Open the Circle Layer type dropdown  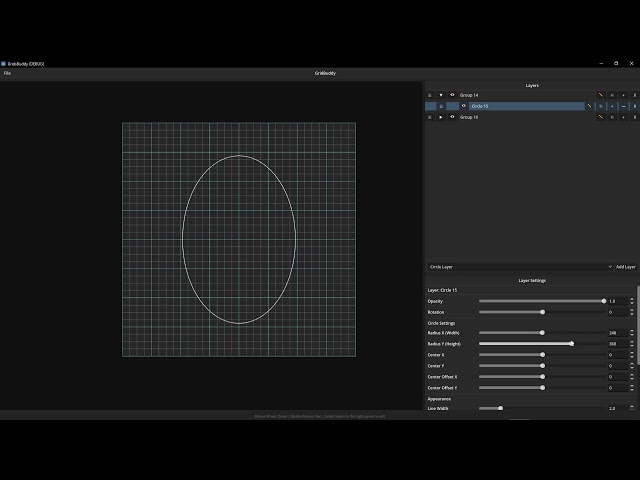click(x=520, y=267)
